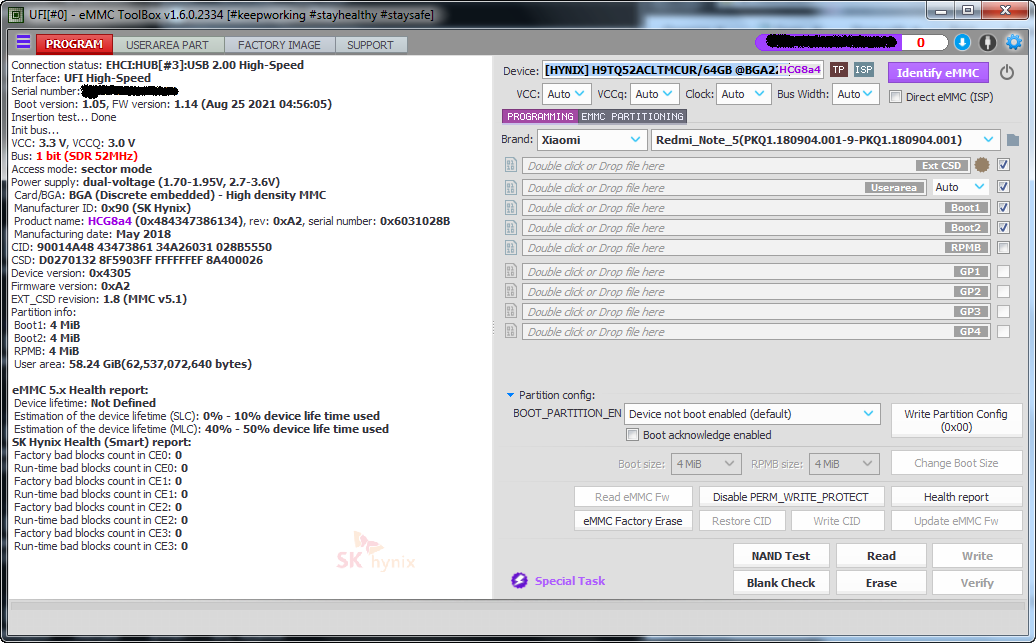Collapse the Partition config section

[510, 395]
